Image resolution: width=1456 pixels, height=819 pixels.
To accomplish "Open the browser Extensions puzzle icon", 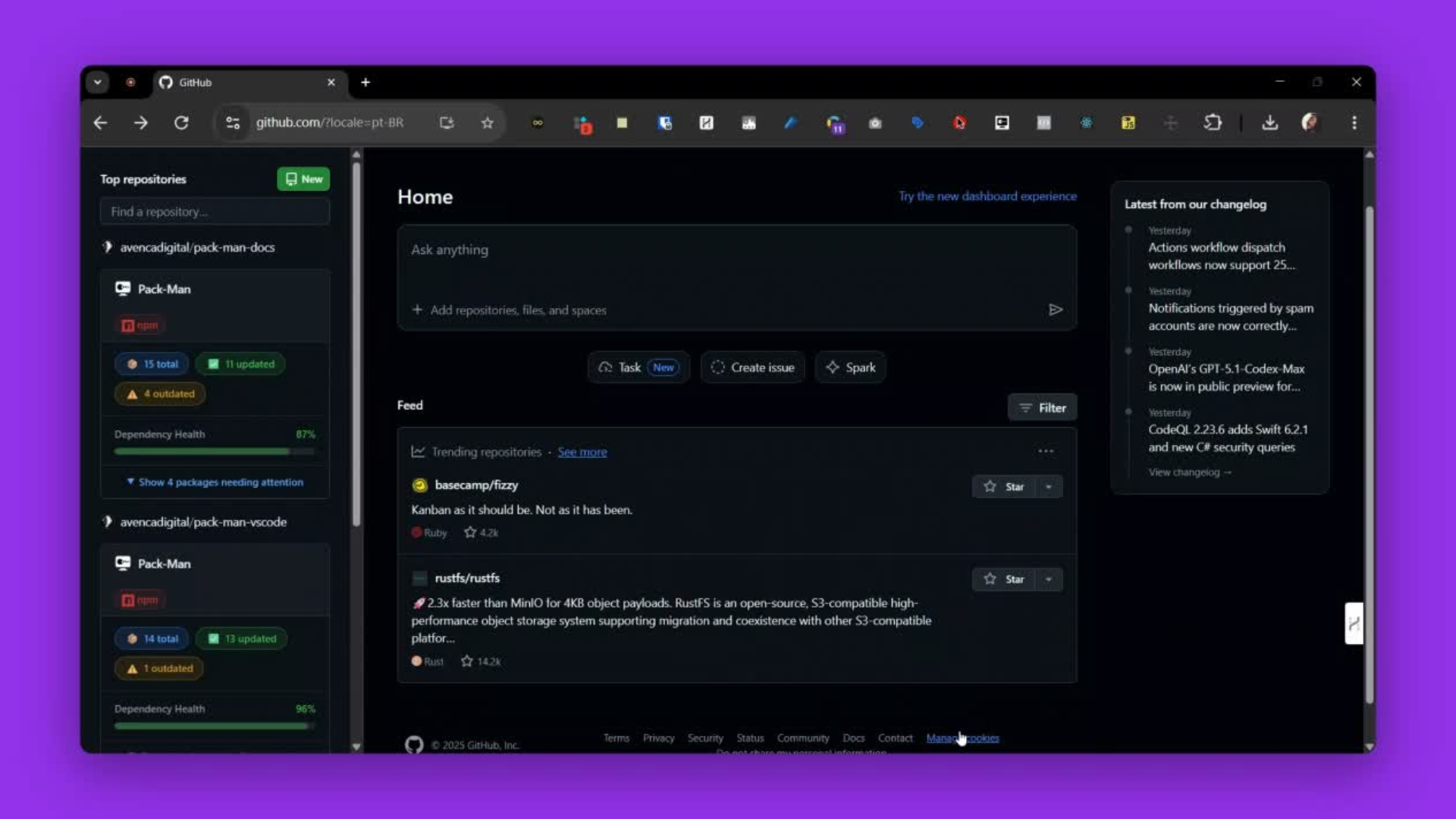I will [x=1213, y=123].
